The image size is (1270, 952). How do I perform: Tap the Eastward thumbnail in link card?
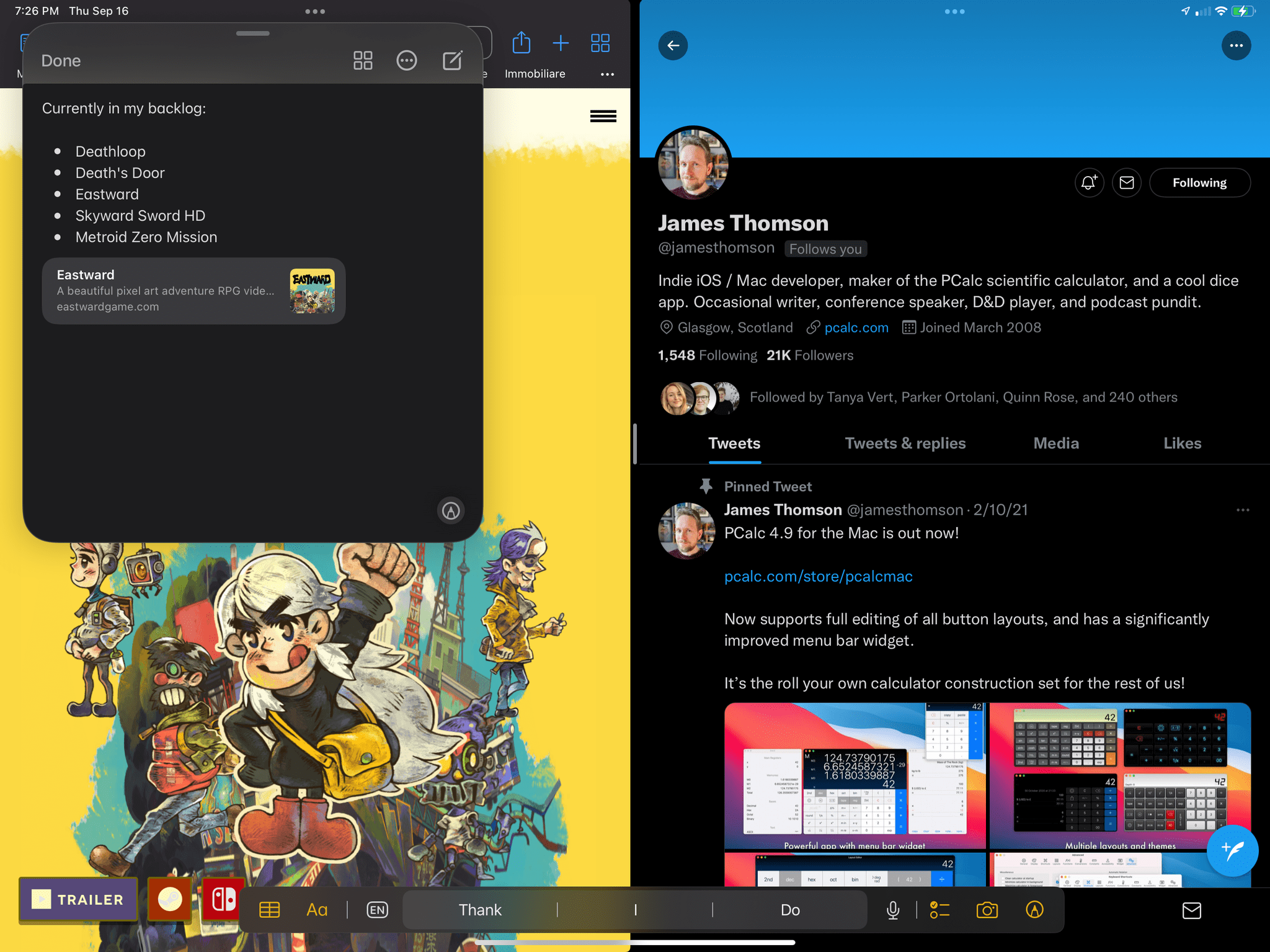coord(312,291)
